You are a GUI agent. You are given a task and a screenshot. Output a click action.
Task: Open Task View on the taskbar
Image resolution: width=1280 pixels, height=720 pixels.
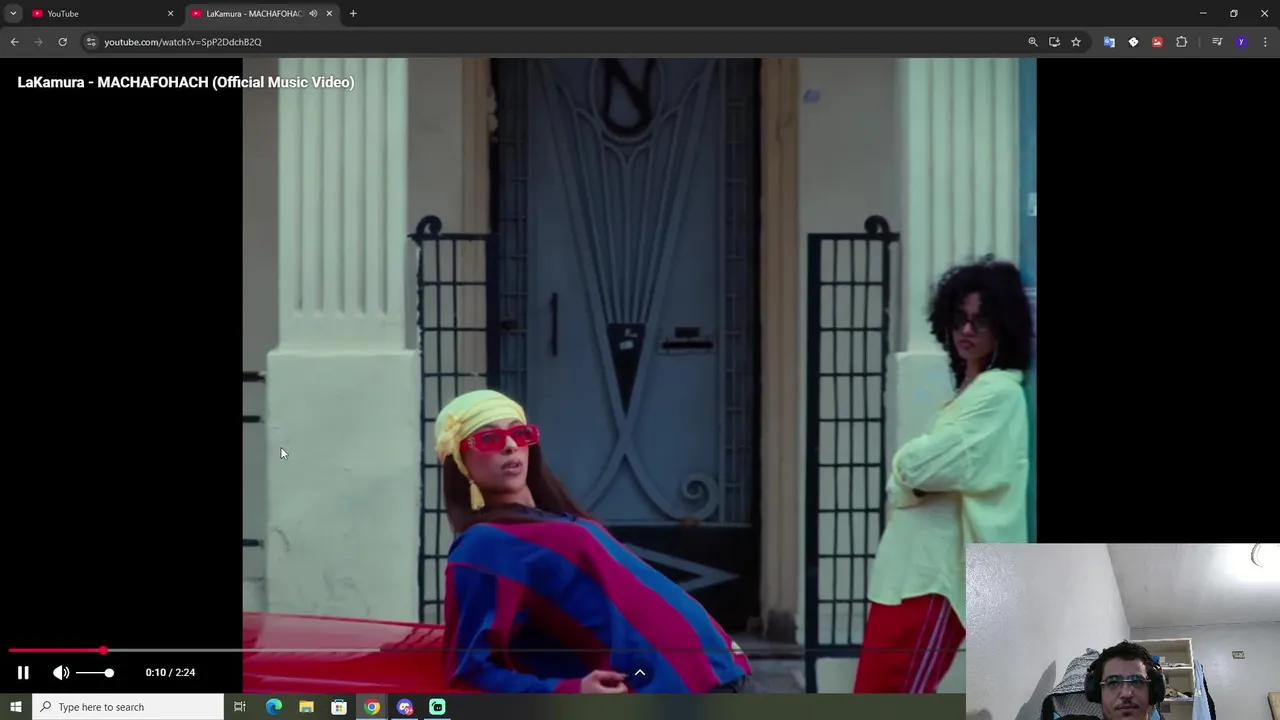coord(240,707)
